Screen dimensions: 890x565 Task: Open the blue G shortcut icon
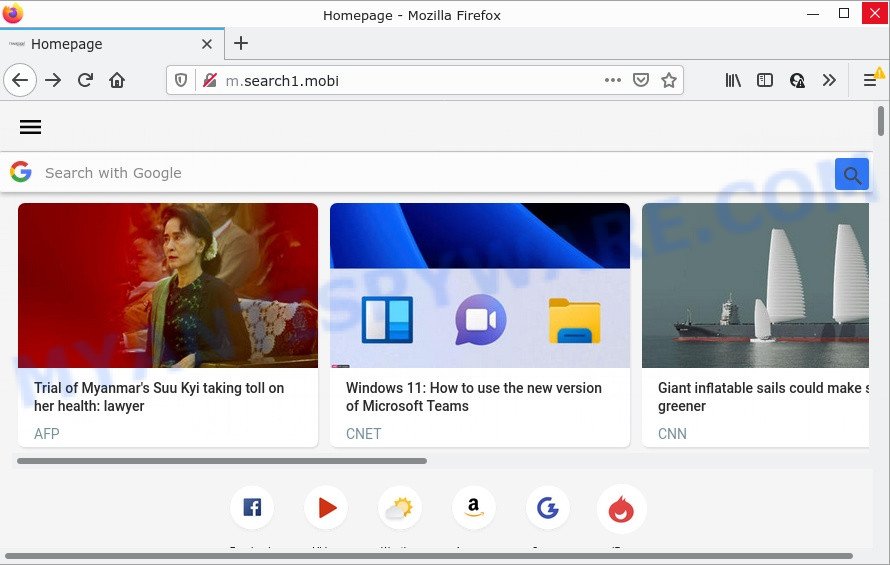point(547,507)
